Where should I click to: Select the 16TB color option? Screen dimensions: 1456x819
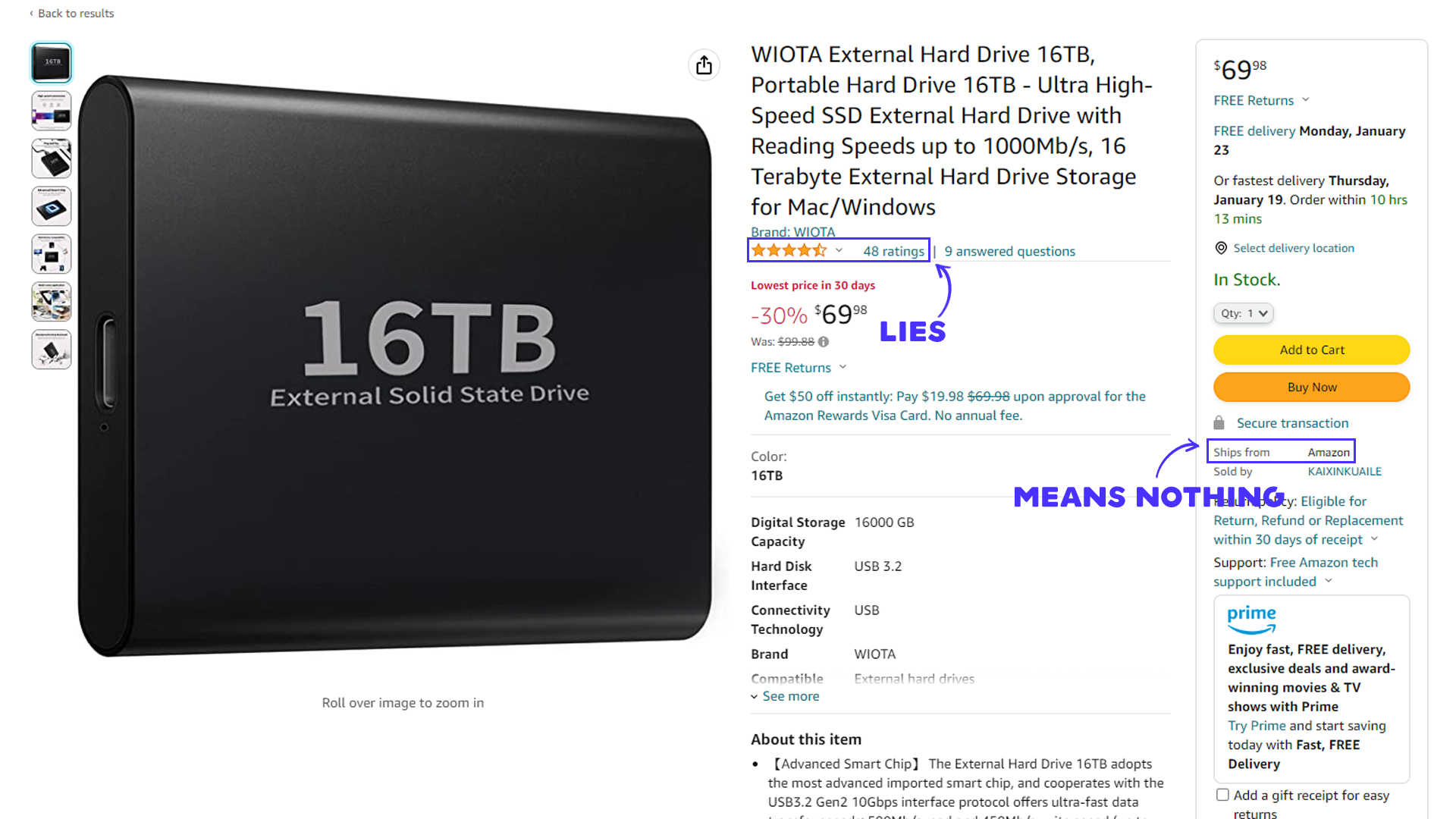[766, 475]
